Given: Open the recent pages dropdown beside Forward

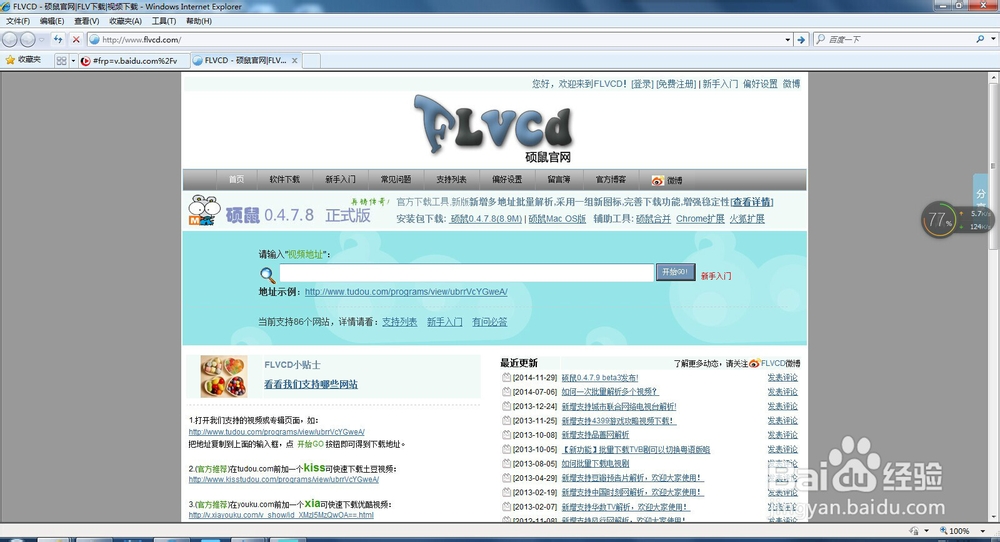Looking at the screenshot, I should point(41,40).
